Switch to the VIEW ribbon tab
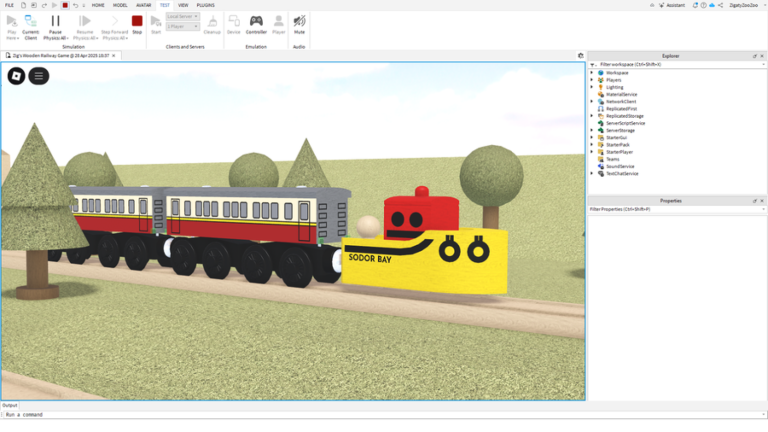This screenshot has width=768, height=432. click(x=183, y=5)
